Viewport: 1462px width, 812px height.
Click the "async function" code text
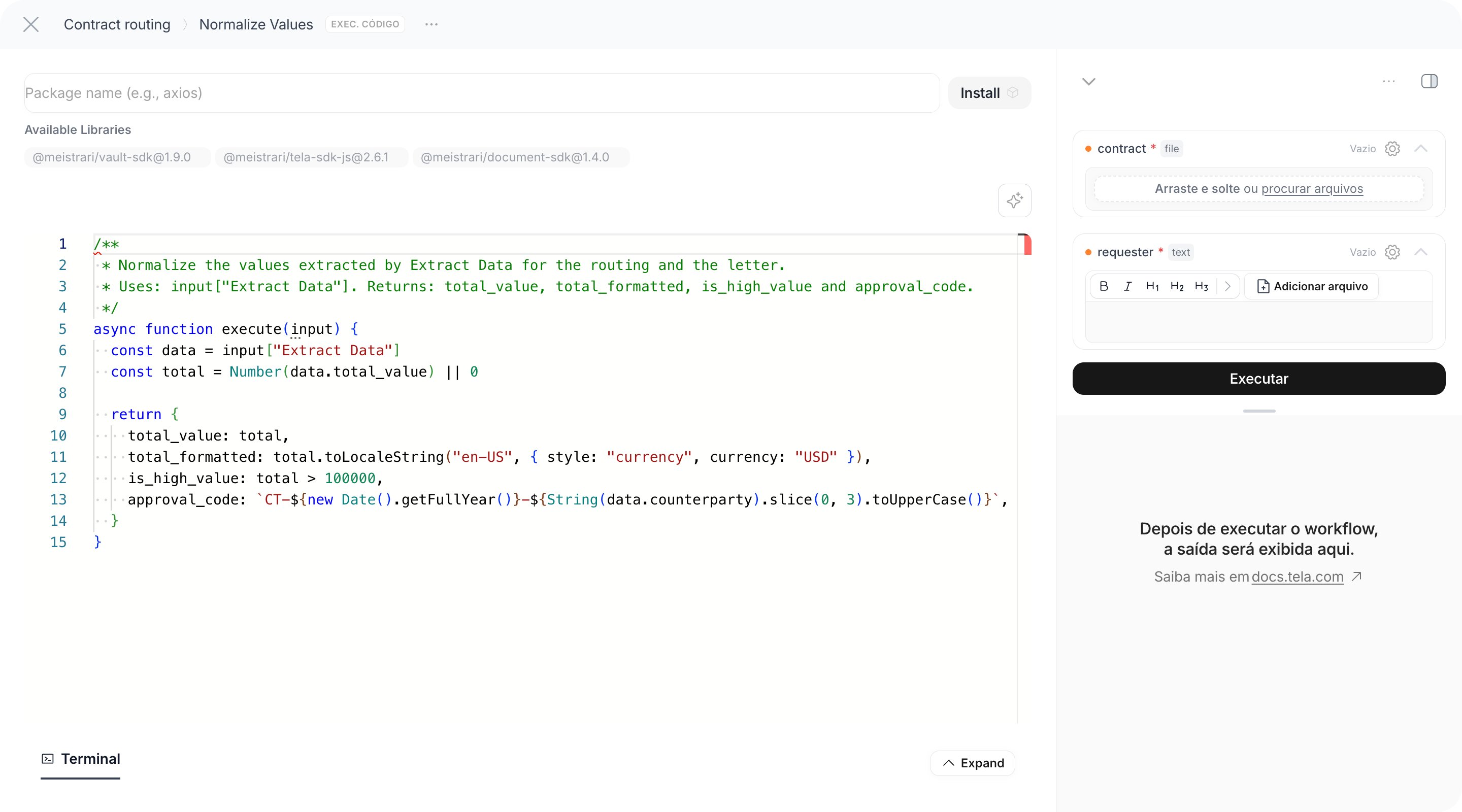point(153,329)
